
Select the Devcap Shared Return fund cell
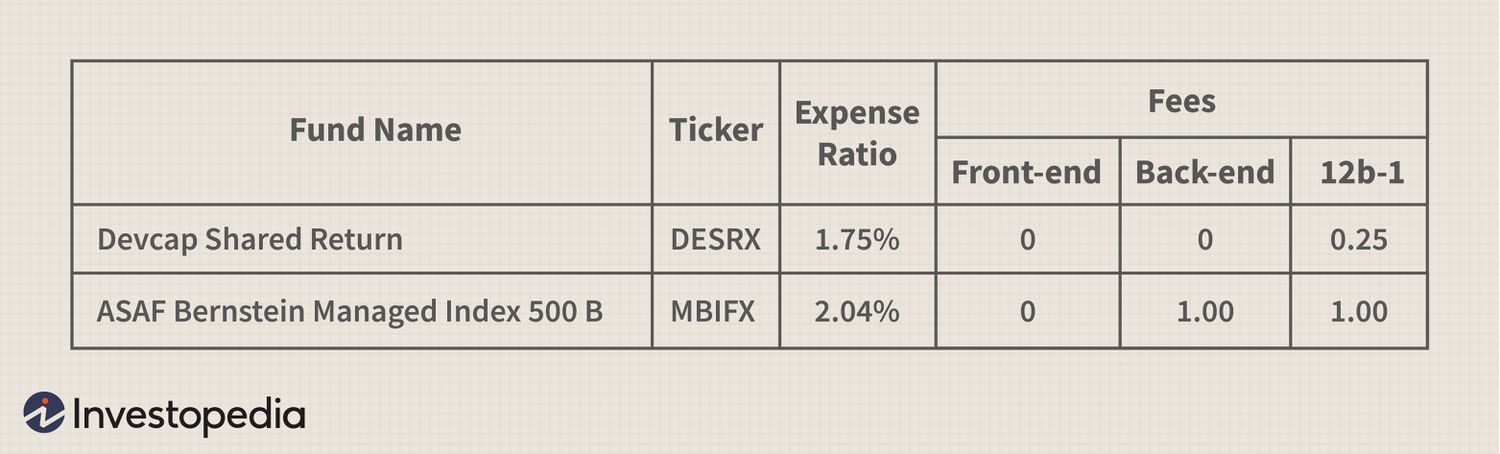click(x=250, y=240)
